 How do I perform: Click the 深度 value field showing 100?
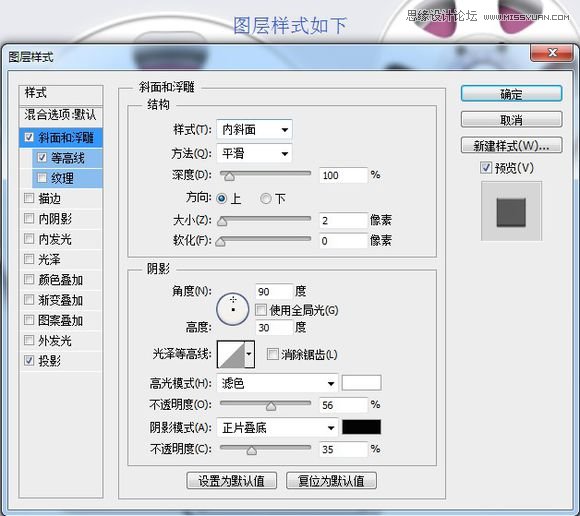[343, 175]
